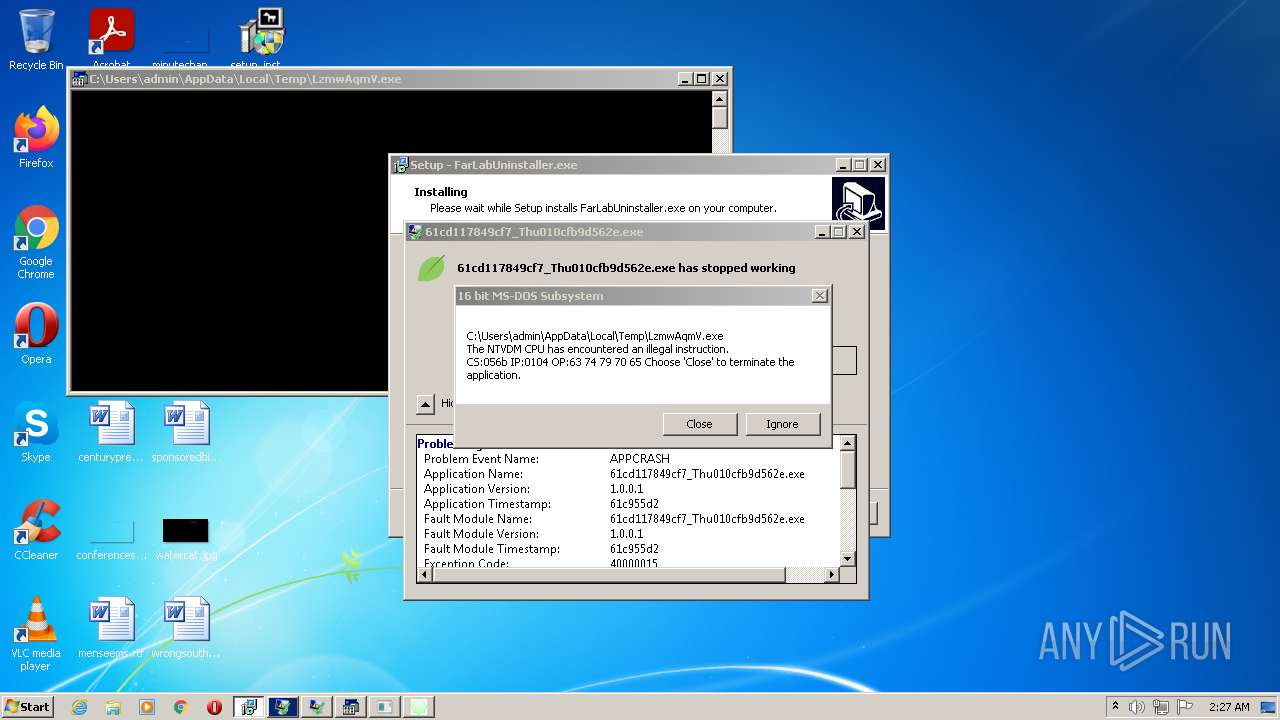This screenshot has width=1280, height=720.
Task: Launch Opera from the desktop
Action: 36,333
